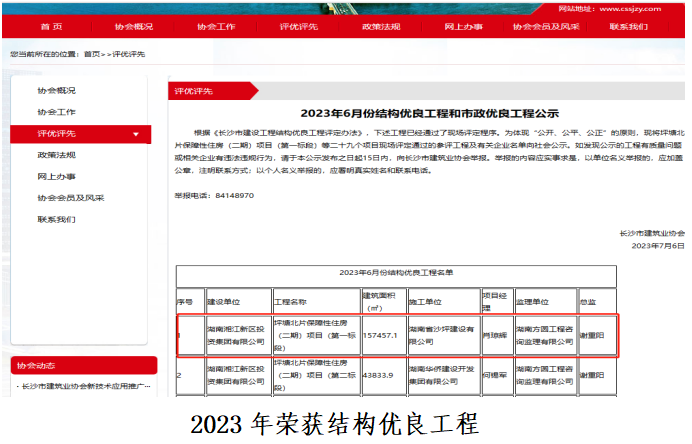This screenshot has width=692, height=444.
Task: Select 网上办事 in the left sidebar
Action: (56, 176)
